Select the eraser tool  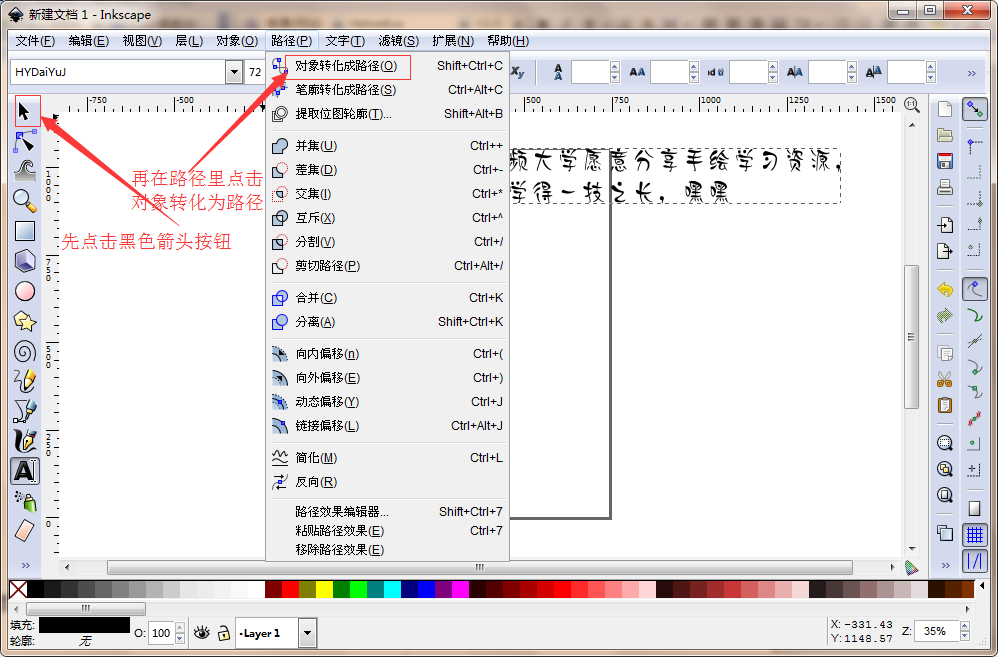(25, 530)
